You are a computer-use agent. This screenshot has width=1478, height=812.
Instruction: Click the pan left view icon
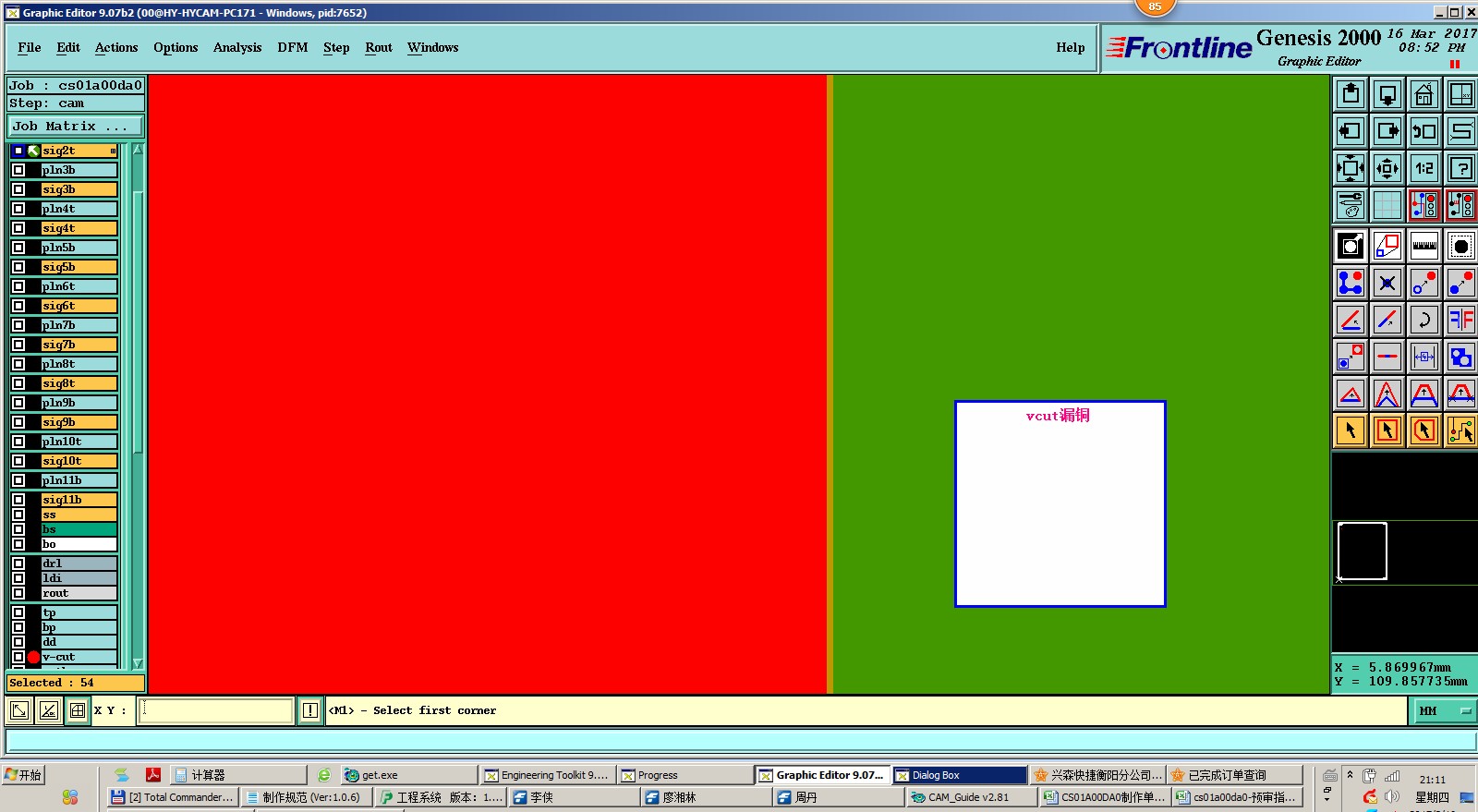coord(1351,131)
